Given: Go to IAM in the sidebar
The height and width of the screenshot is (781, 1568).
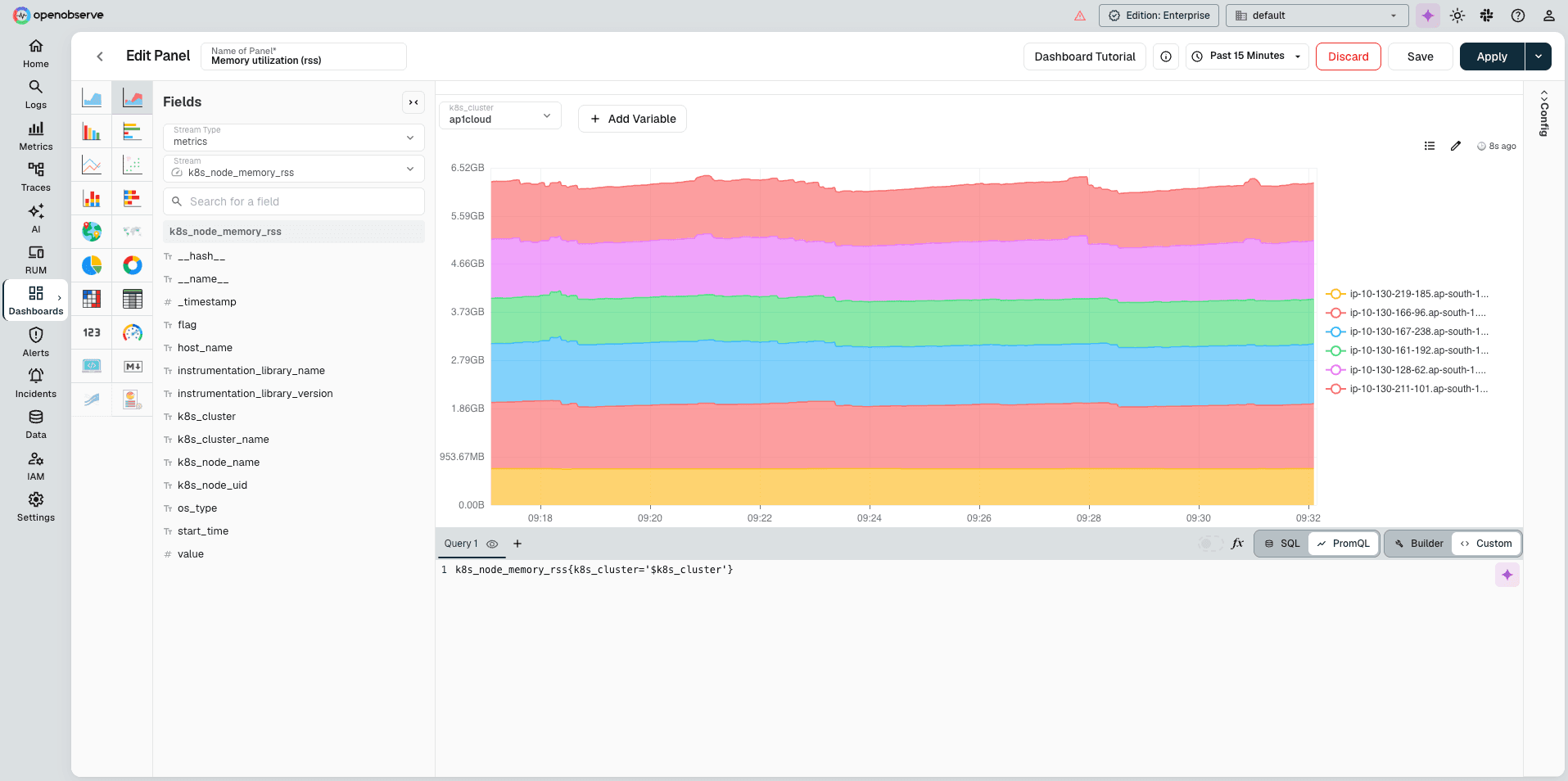Looking at the screenshot, I should tap(36, 466).
